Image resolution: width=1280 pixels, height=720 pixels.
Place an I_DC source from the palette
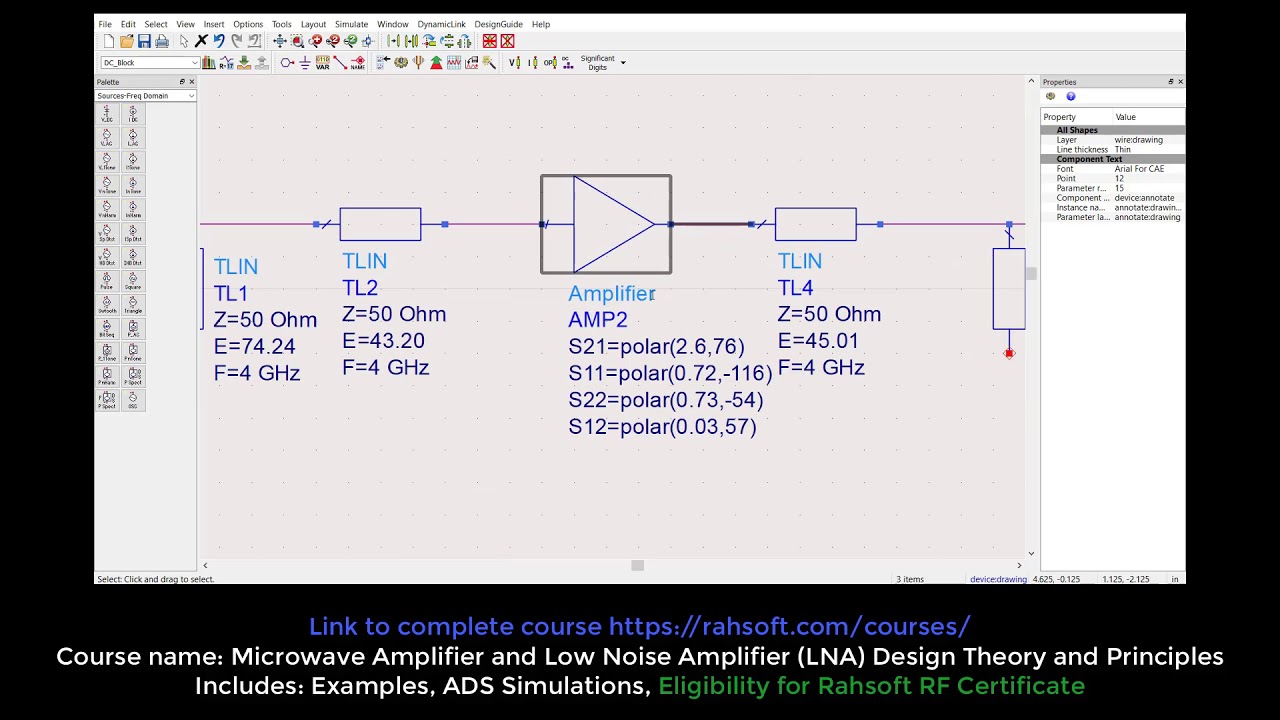[133, 114]
